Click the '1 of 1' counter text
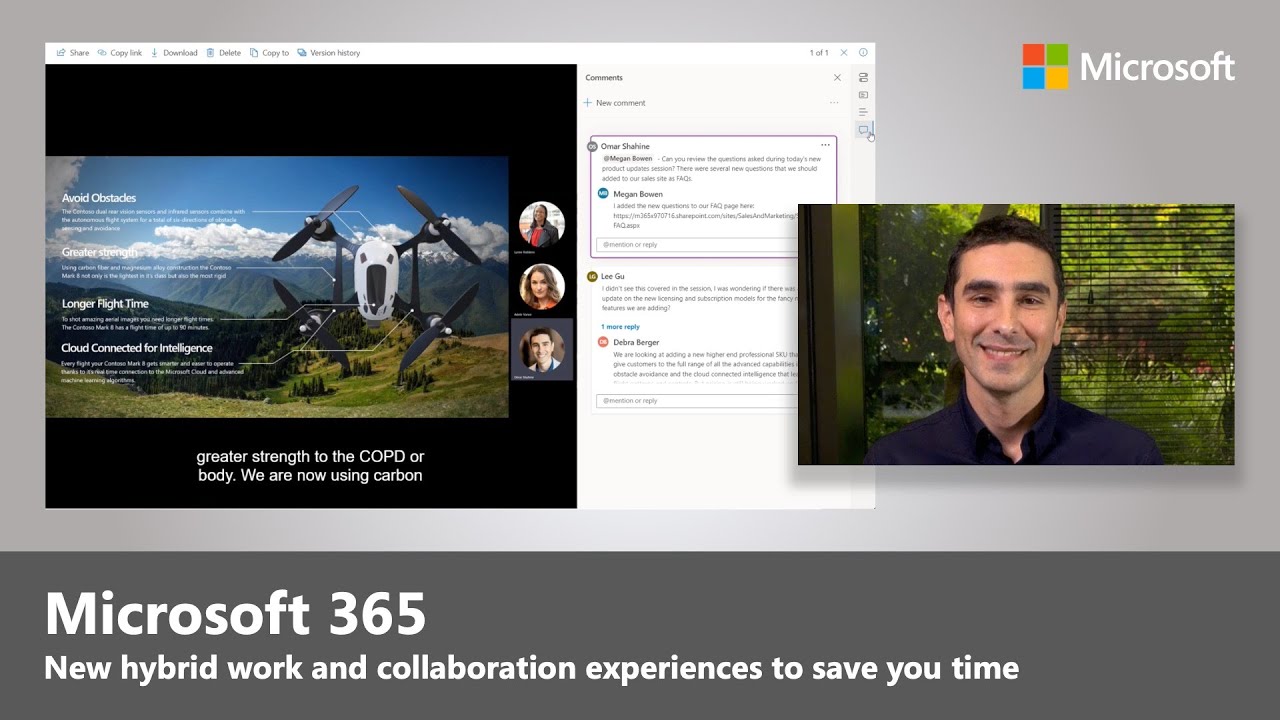Viewport: 1280px width, 720px height. pyautogui.click(x=819, y=53)
